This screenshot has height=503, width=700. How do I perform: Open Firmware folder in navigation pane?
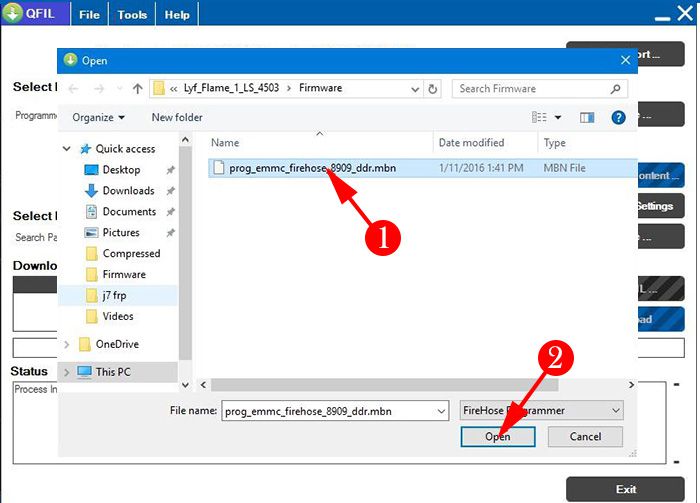(x=124, y=274)
